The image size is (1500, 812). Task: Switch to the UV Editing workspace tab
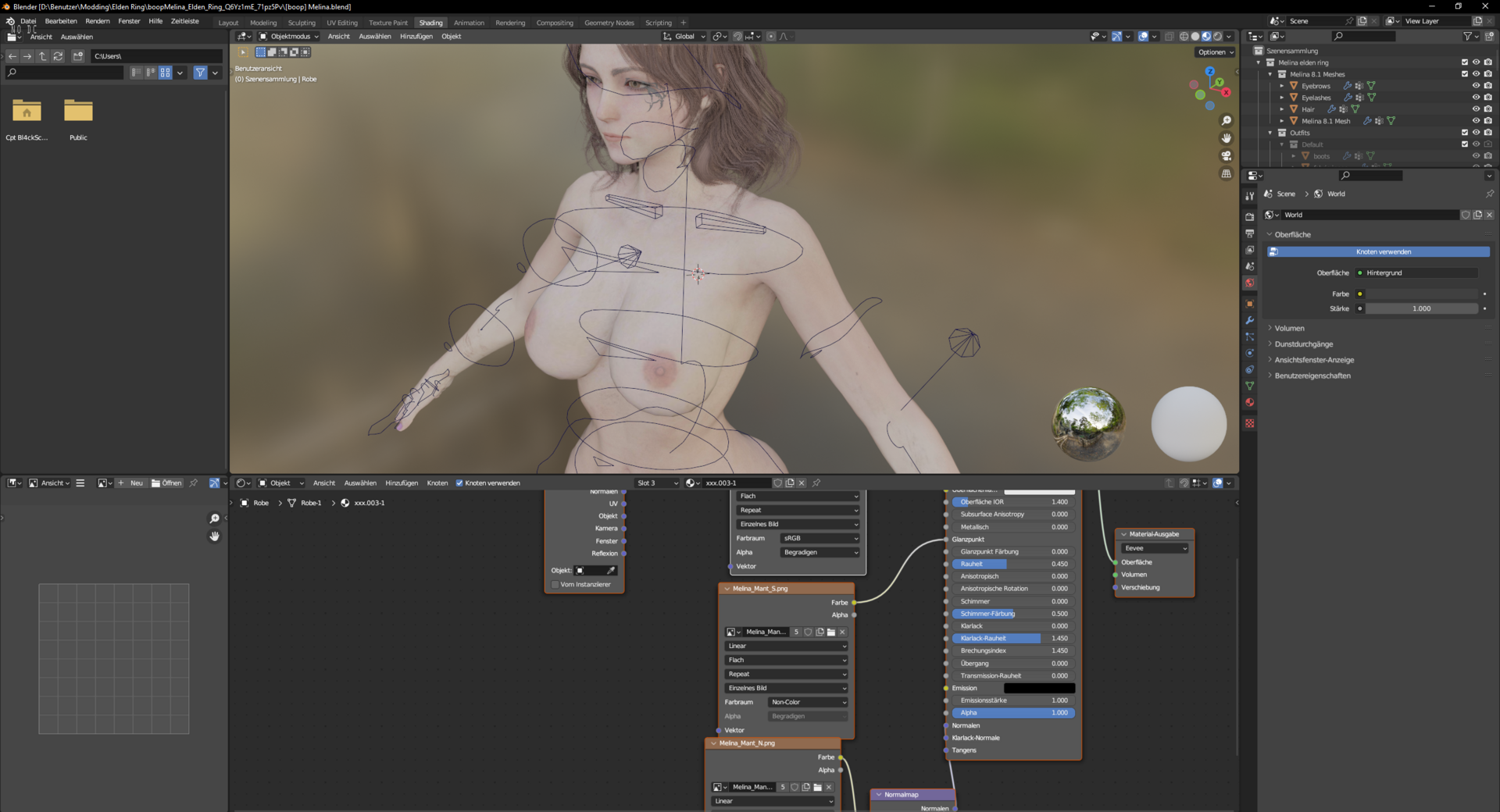coord(342,23)
